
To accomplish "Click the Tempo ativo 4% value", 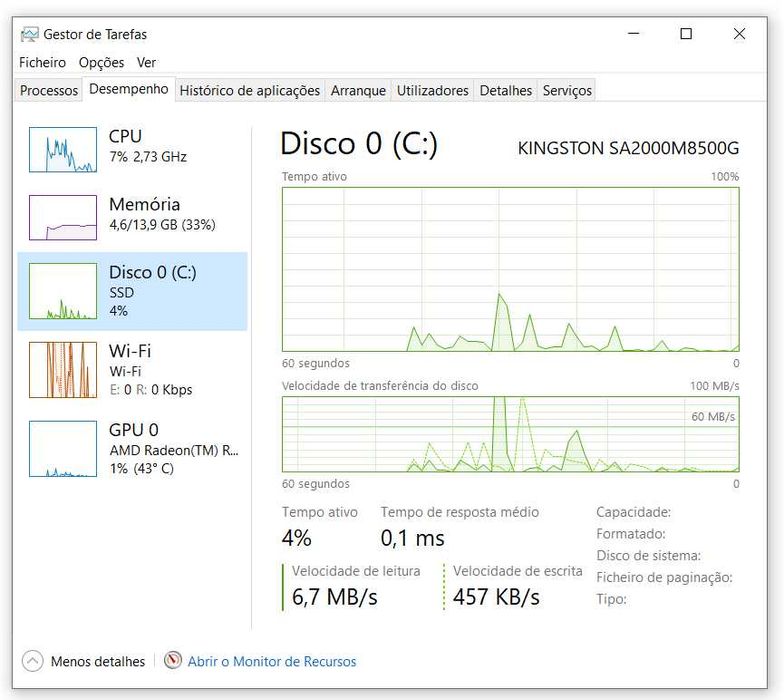I will [296, 538].
